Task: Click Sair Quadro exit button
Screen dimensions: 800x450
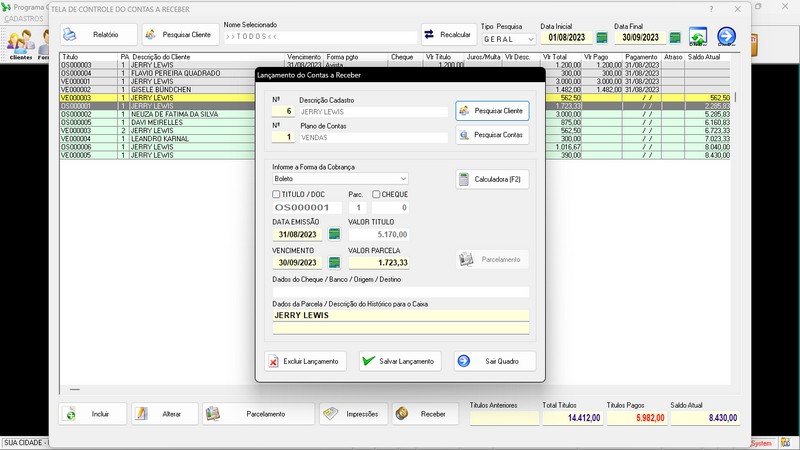Action: [494, 361]
